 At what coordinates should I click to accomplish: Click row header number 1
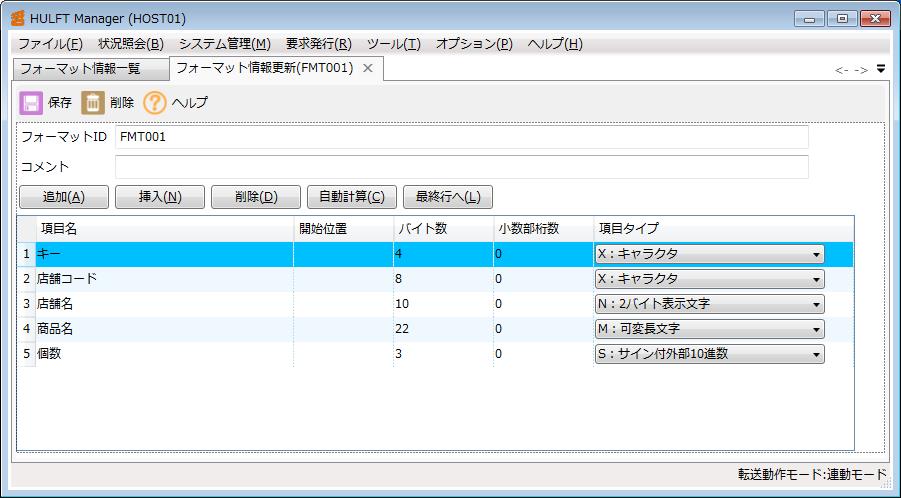[x=26, y=254]
